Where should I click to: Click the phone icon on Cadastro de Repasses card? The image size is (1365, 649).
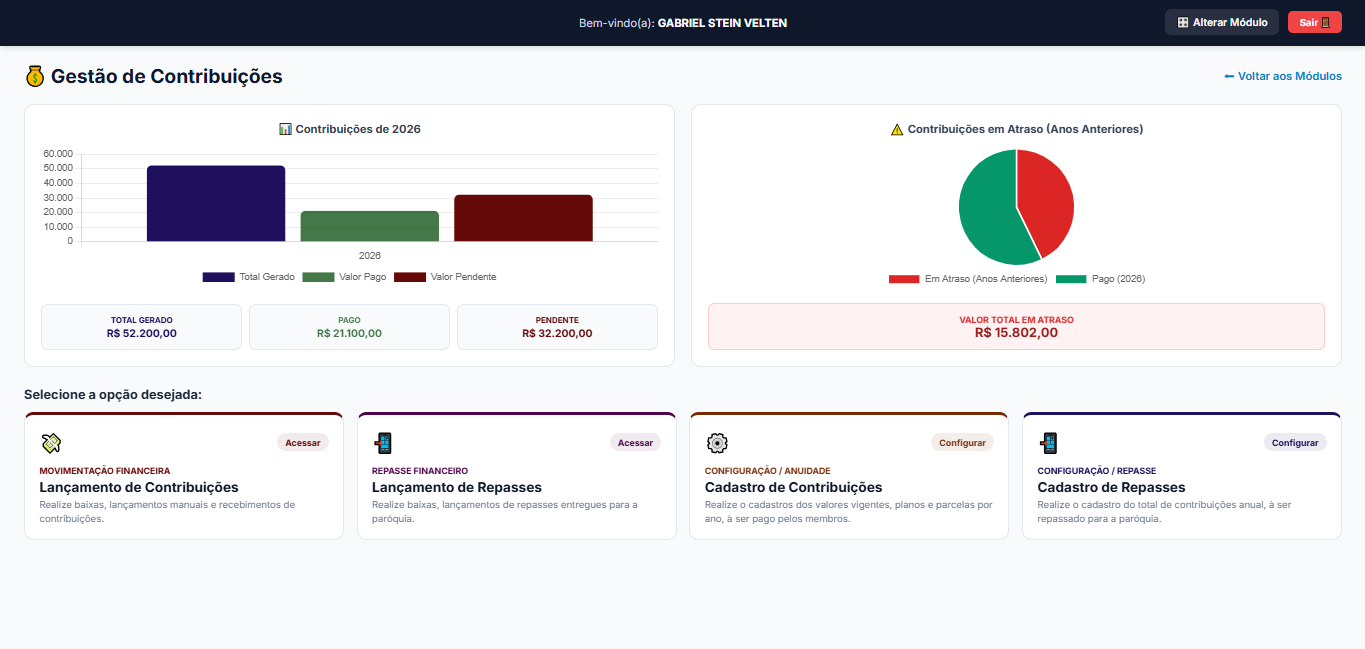tap(1048, 443)
